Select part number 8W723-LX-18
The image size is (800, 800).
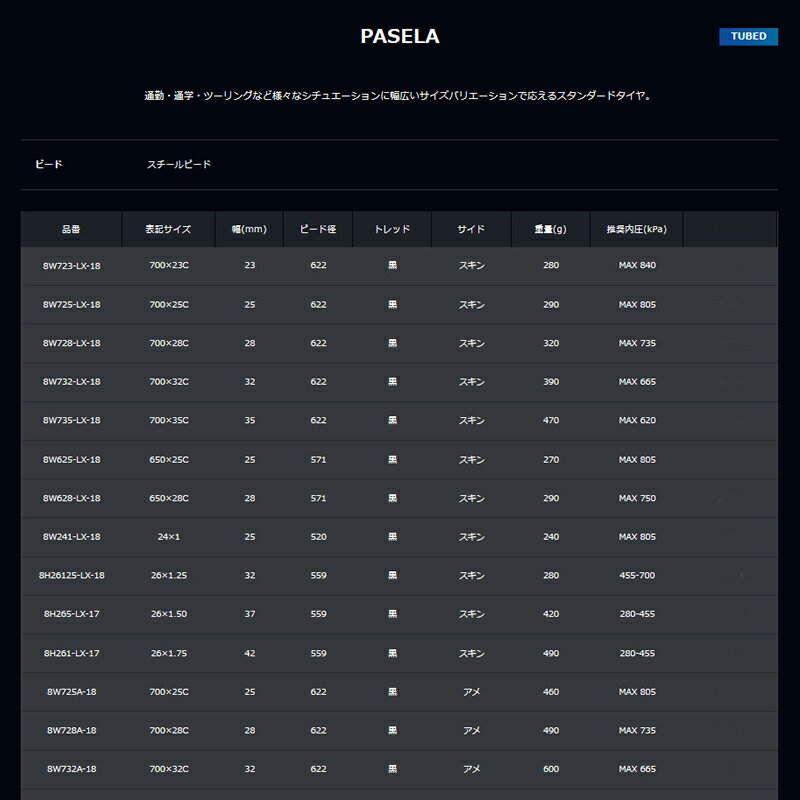(71, 266)
